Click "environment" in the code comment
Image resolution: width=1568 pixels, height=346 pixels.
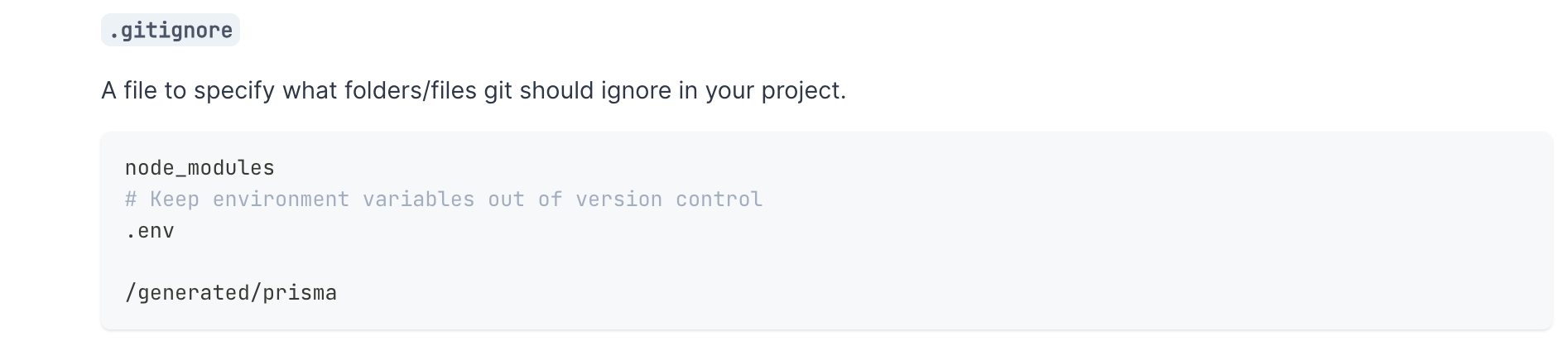[281, 199]
